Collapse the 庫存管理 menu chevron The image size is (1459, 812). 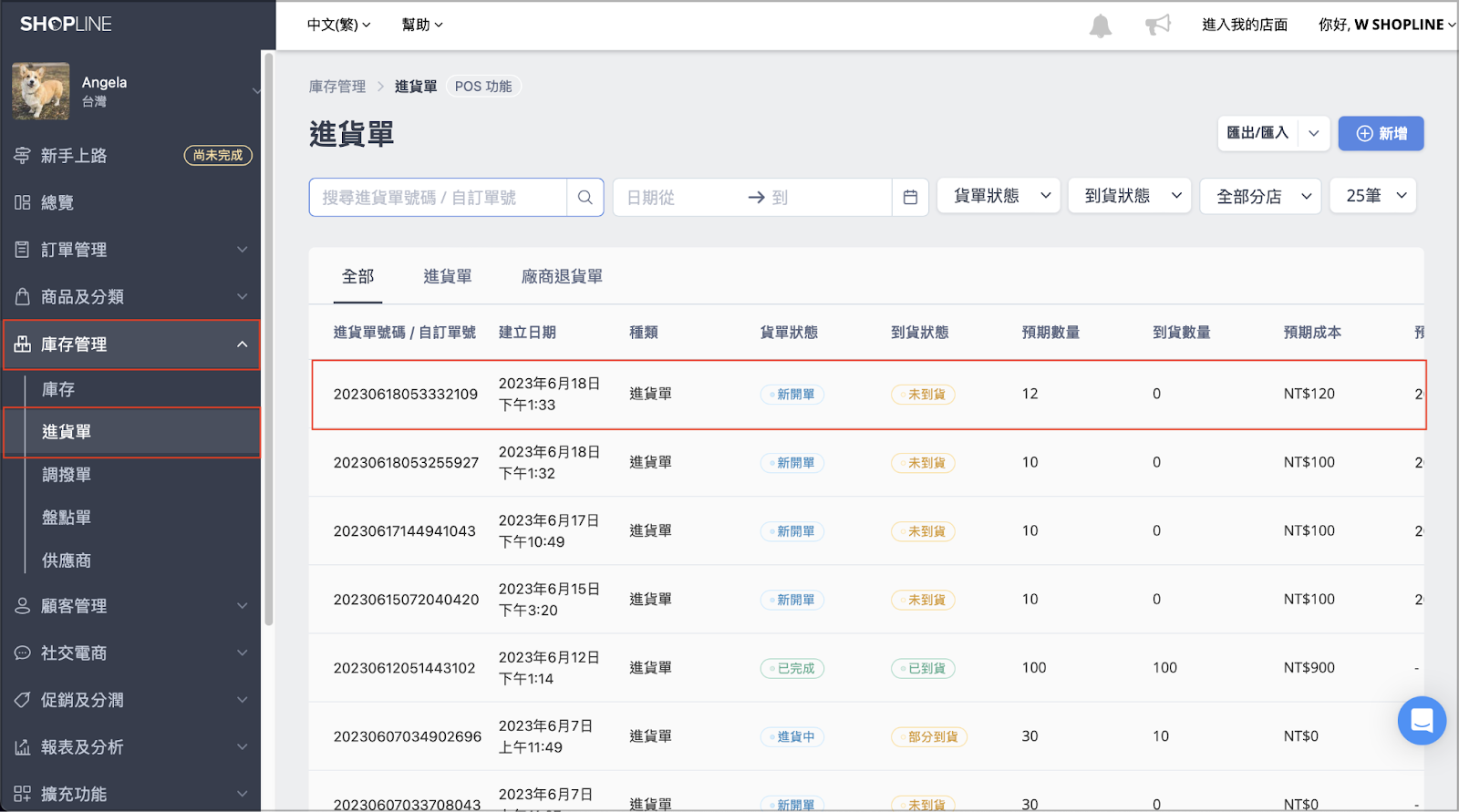[x=243, y=344]
